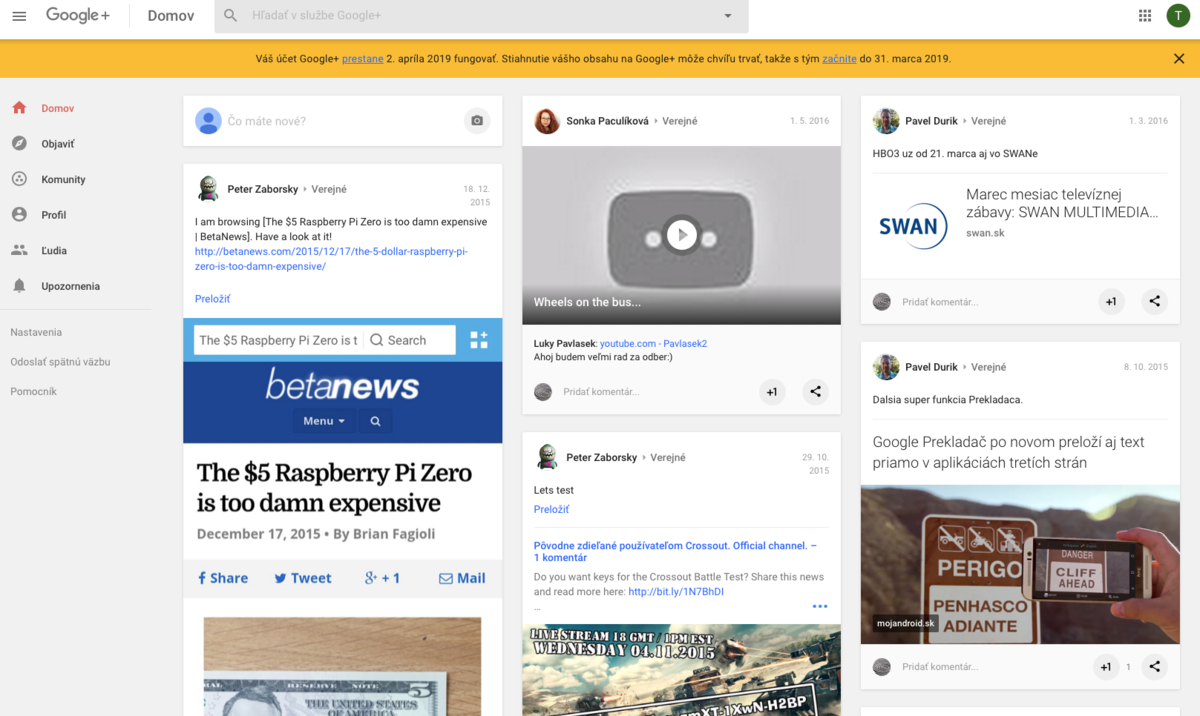Open Sonka Paculíková's avatar
Image resolution: width=1200 pixels, height=716 pixels.
coord(547,121)
